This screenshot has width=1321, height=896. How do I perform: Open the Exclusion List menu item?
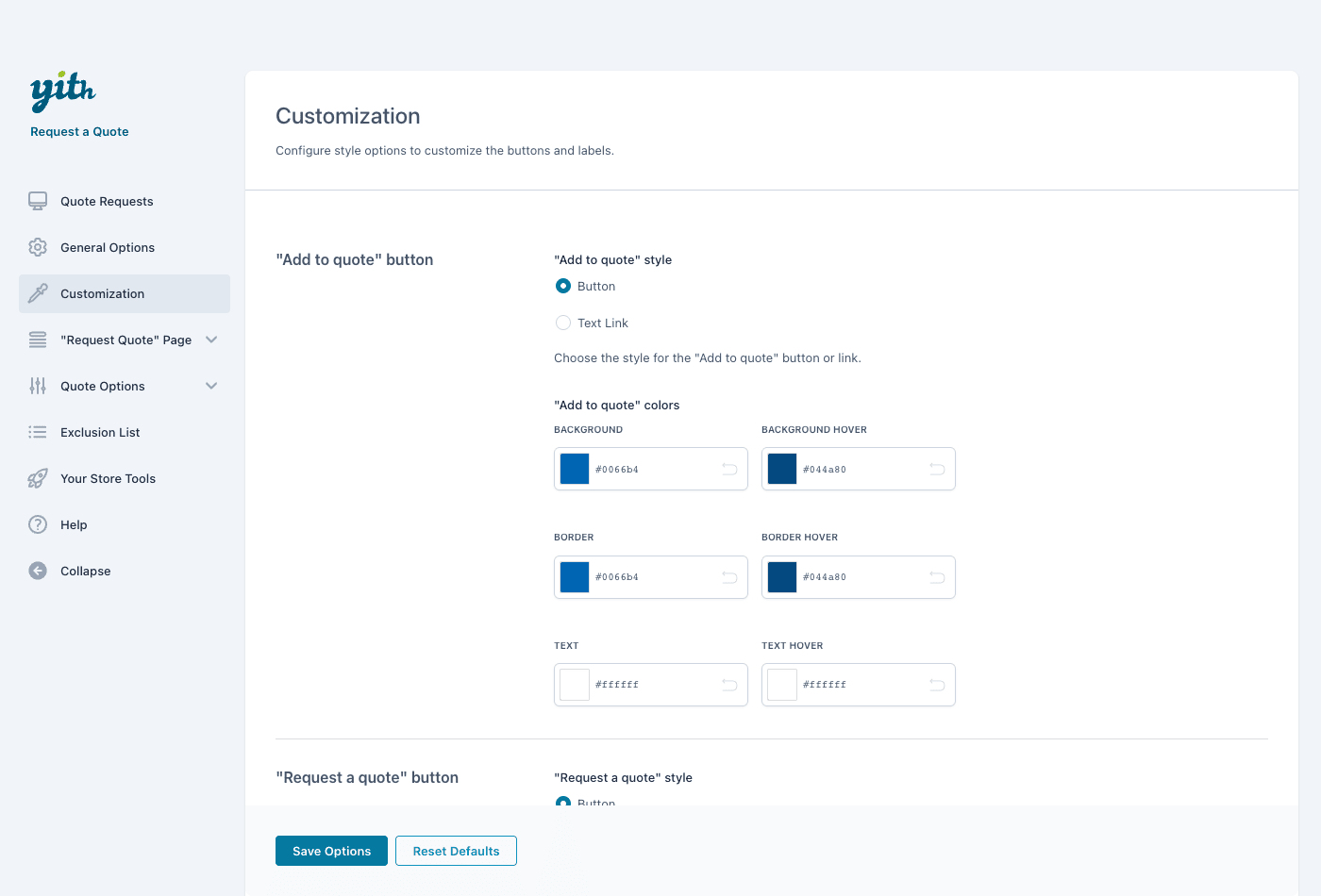click(x=125, y=432)
